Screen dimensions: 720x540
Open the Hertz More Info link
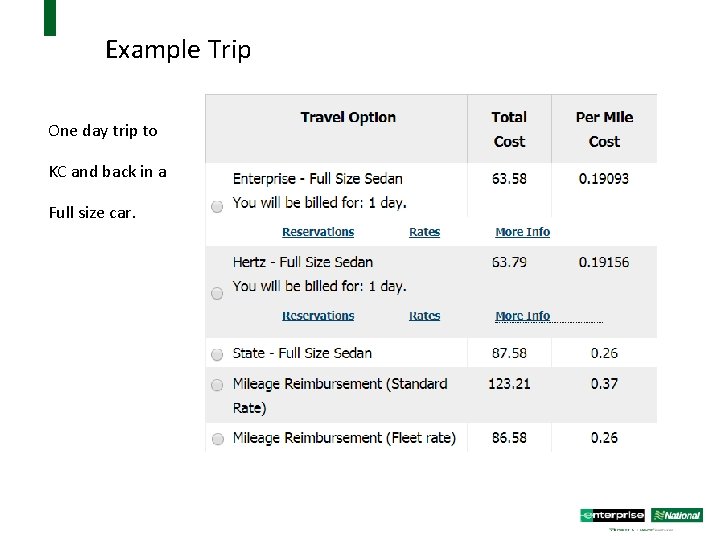[x=523, y=316]
